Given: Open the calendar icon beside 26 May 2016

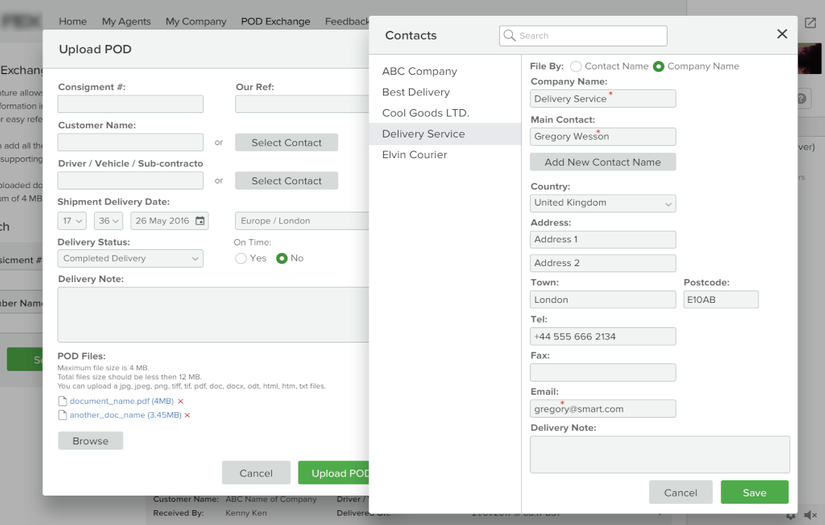Looking at the screenshot, I should coord(200,220).
